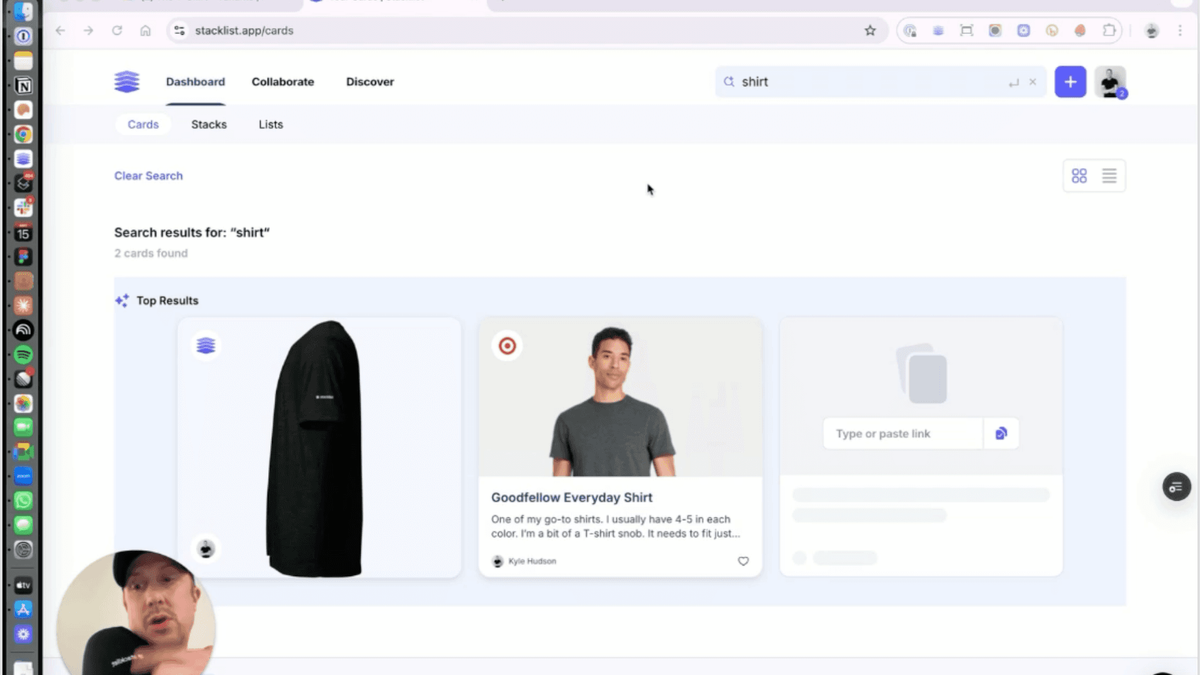Open the Stacklist browser extension icon
Viewport: 1200px width, 675px height.
[938, 31]
